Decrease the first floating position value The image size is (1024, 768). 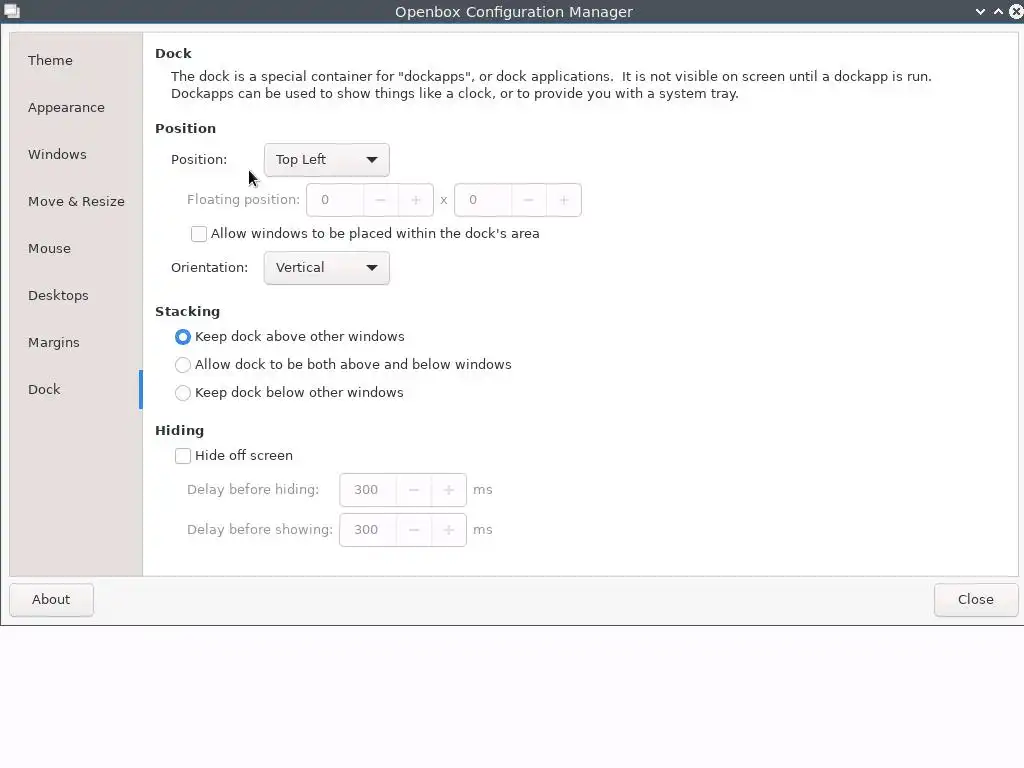[381, 200]
